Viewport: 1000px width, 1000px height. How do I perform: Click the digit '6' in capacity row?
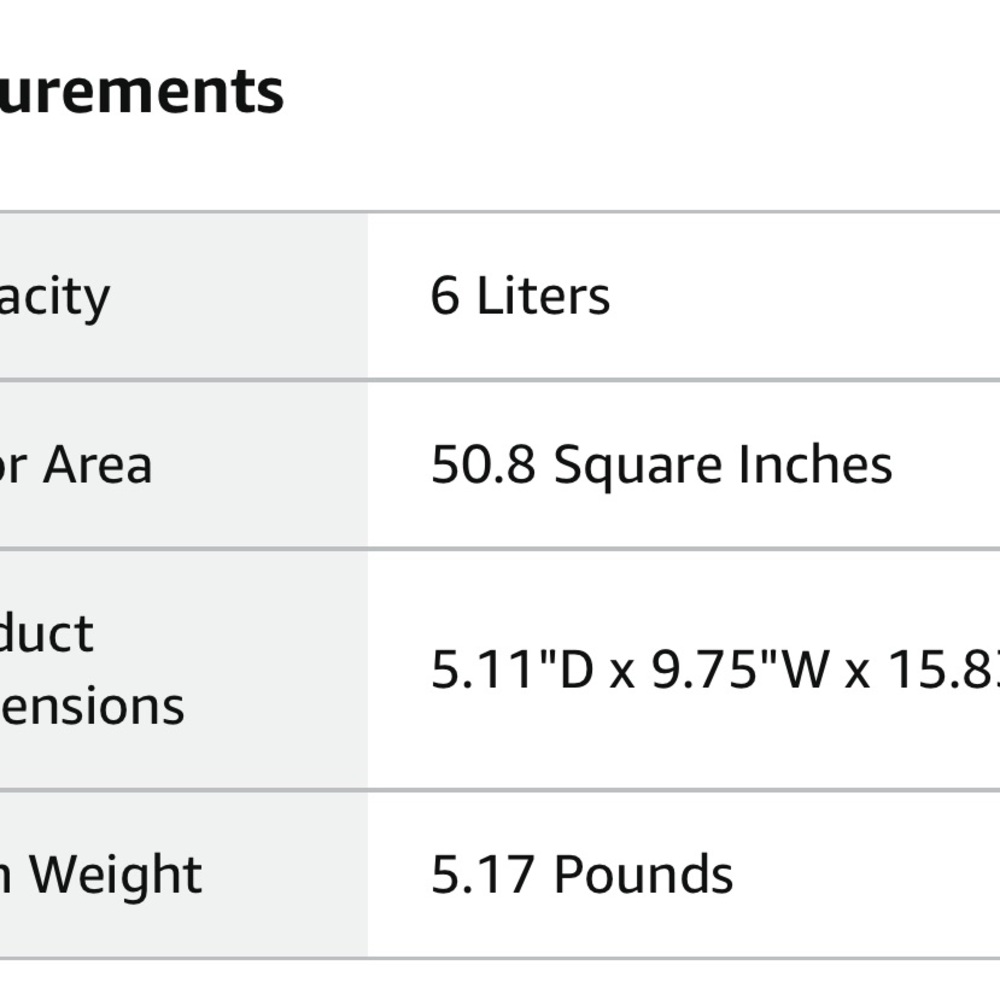445,296
